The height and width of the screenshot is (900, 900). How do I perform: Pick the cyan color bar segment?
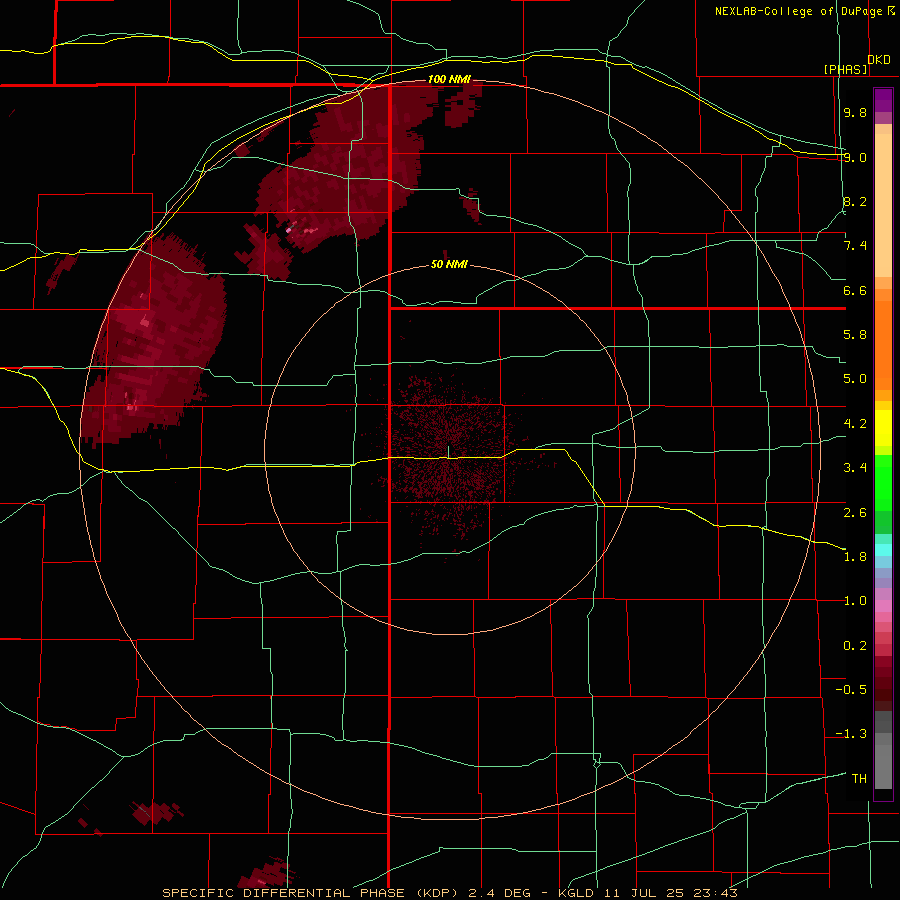(883, 550)
